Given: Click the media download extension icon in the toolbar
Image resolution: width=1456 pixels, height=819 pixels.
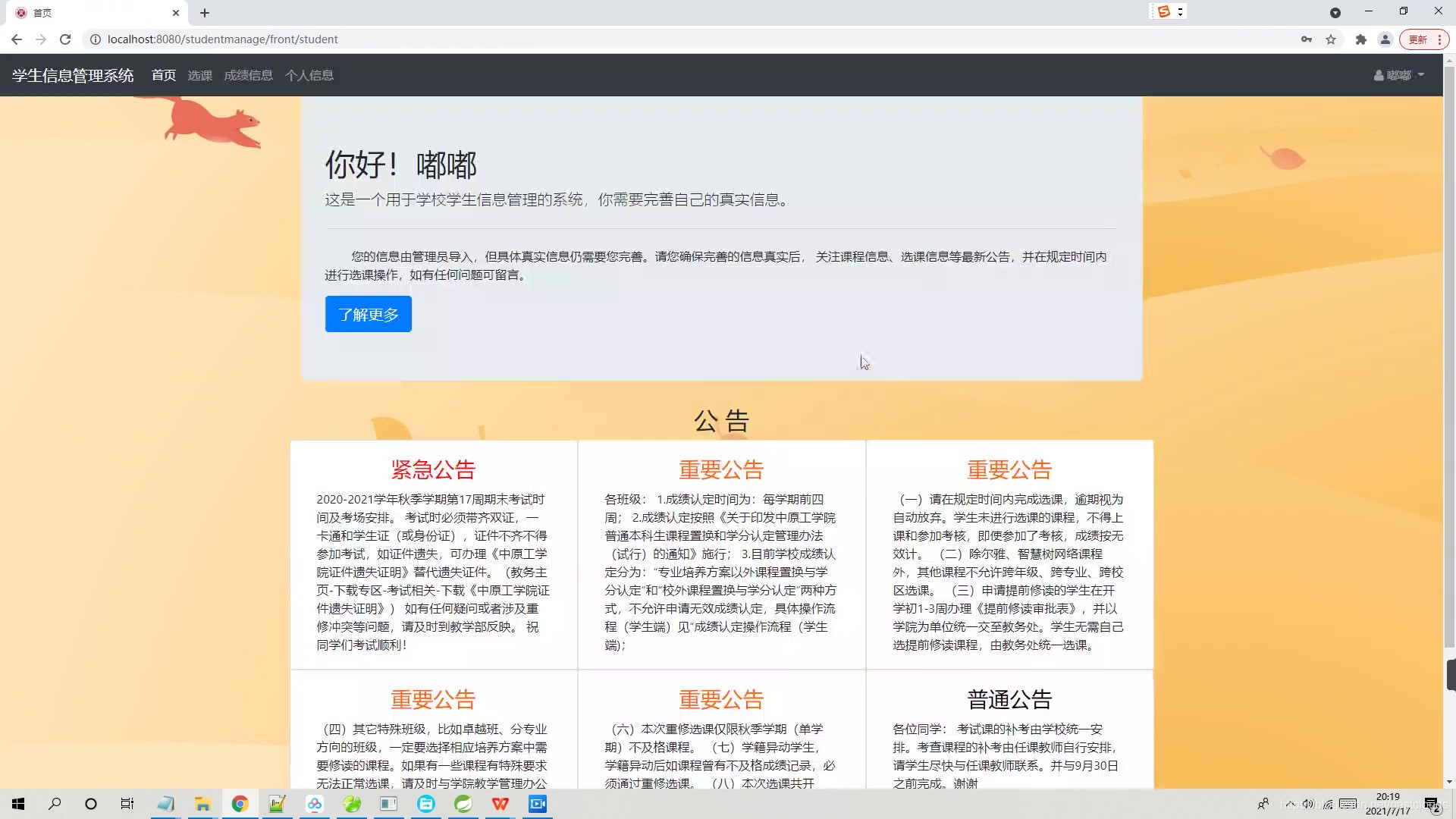Looking at the screenshot, I should [x=1163, y=11].
